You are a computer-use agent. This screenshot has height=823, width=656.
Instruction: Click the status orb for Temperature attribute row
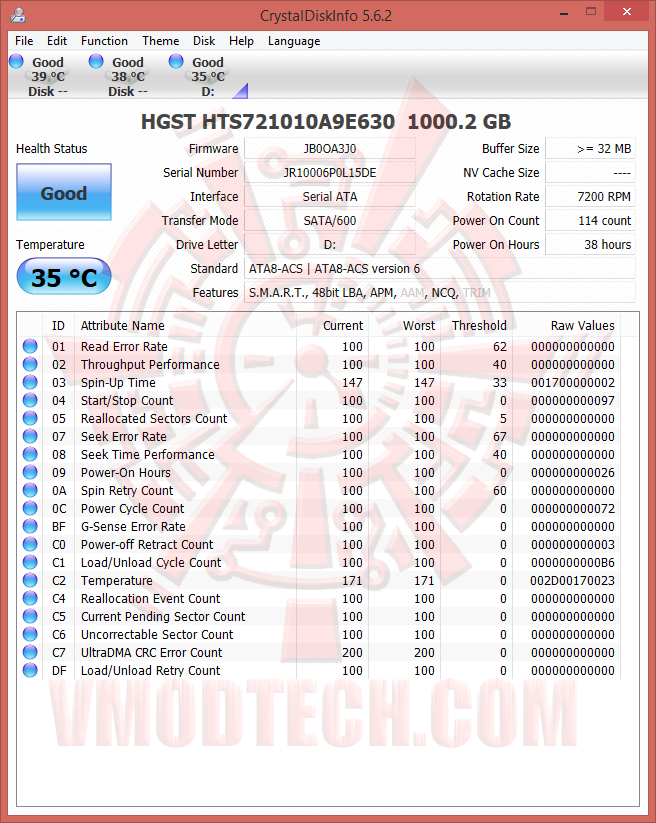(x=30, y=580)
